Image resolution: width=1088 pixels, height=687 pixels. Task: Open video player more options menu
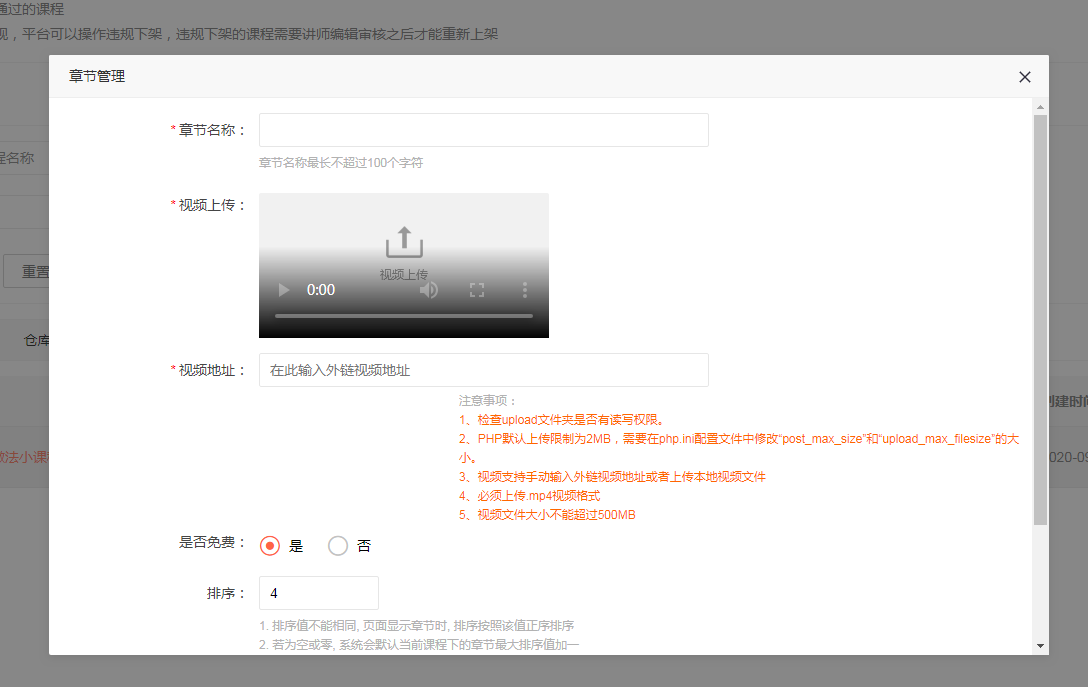(x=525, y=289)
